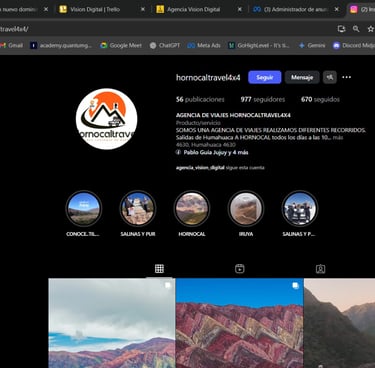Screen dimensions: 375x368
Task: Close the Administrador de anuncios tab
Action: click(x=336, y=9)
